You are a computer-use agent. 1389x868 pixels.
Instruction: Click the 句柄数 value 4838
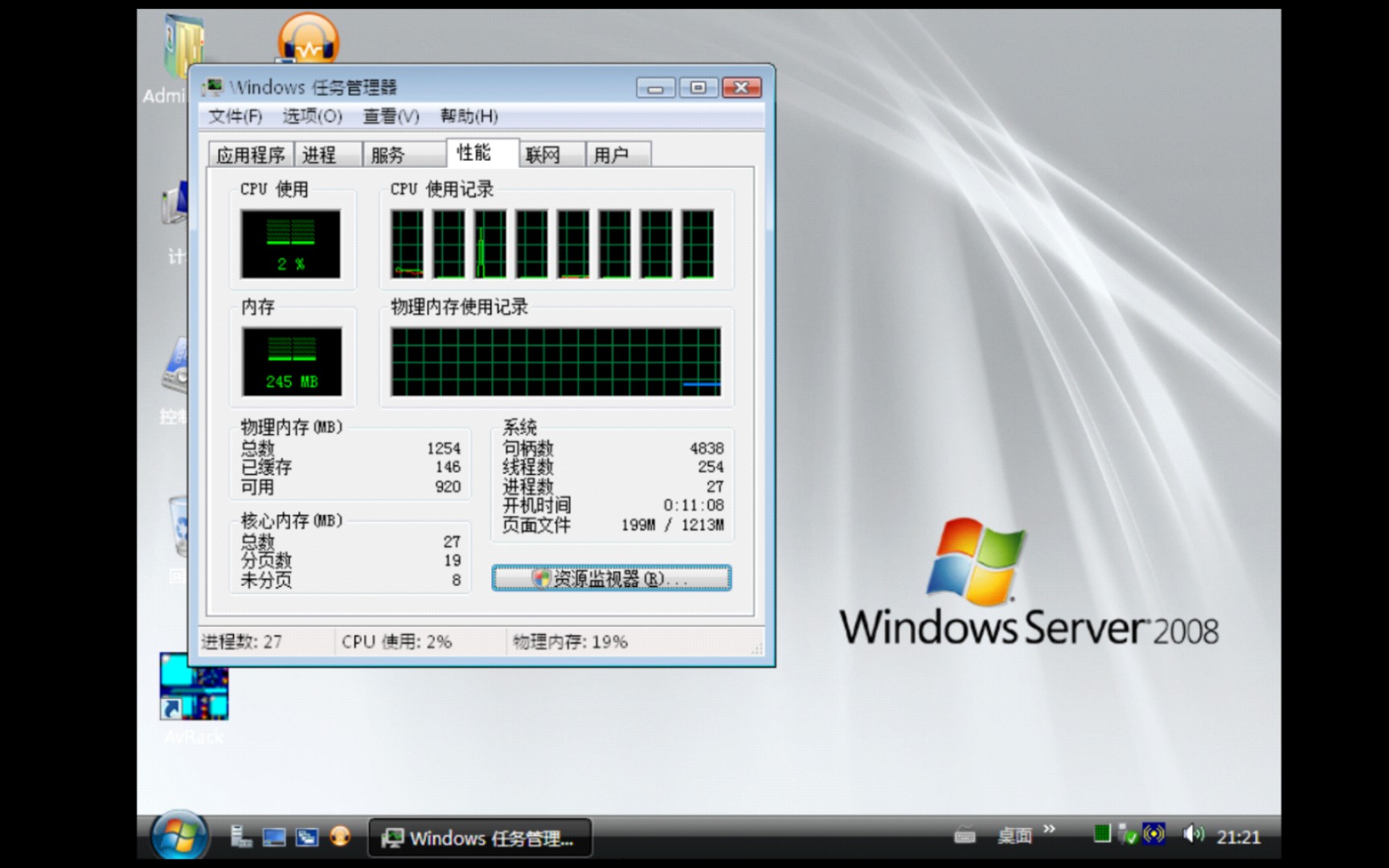click(x=707, y=448)
